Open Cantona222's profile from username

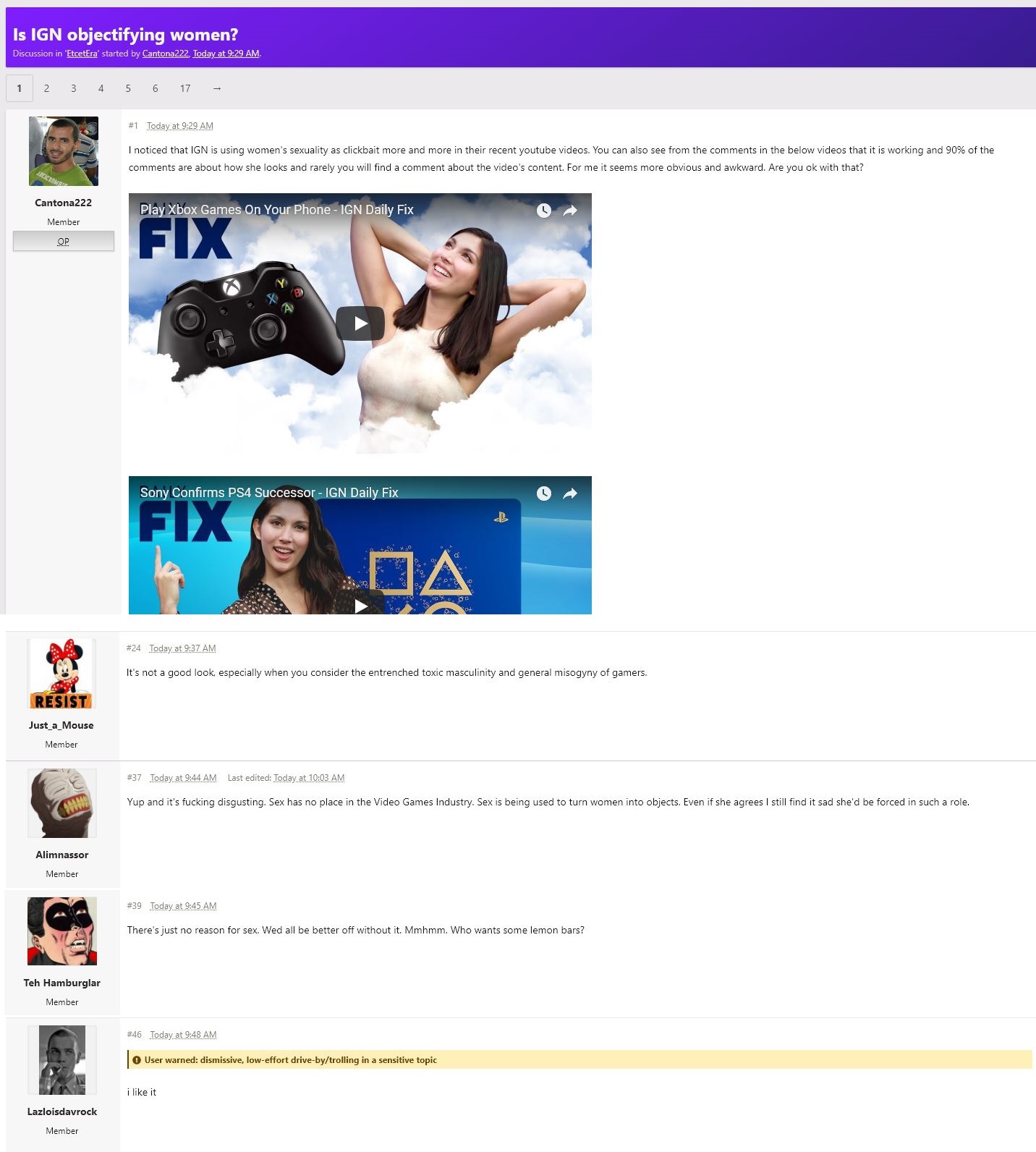[64, 203]
